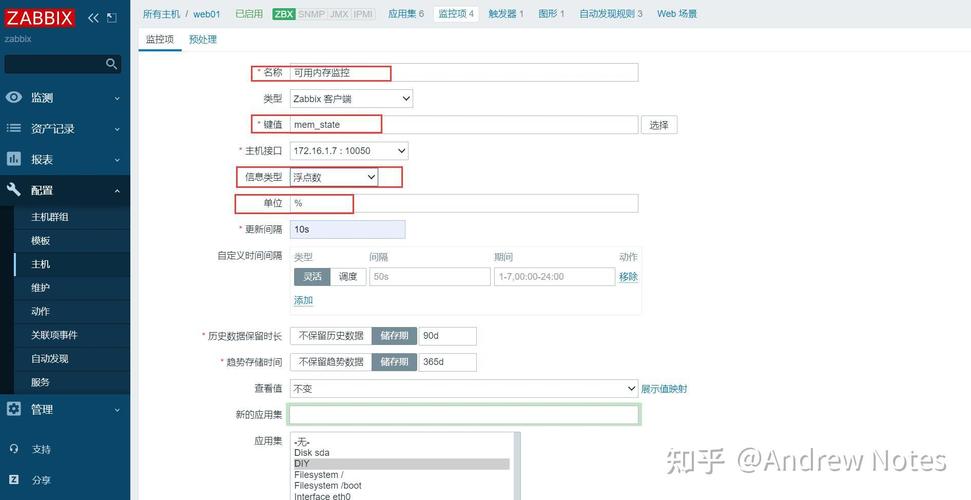Image resolution: width=971 pixels, height=500 pixels.
Task: Switch to the 预处理 tab
Action: click(x=202, y=39)
